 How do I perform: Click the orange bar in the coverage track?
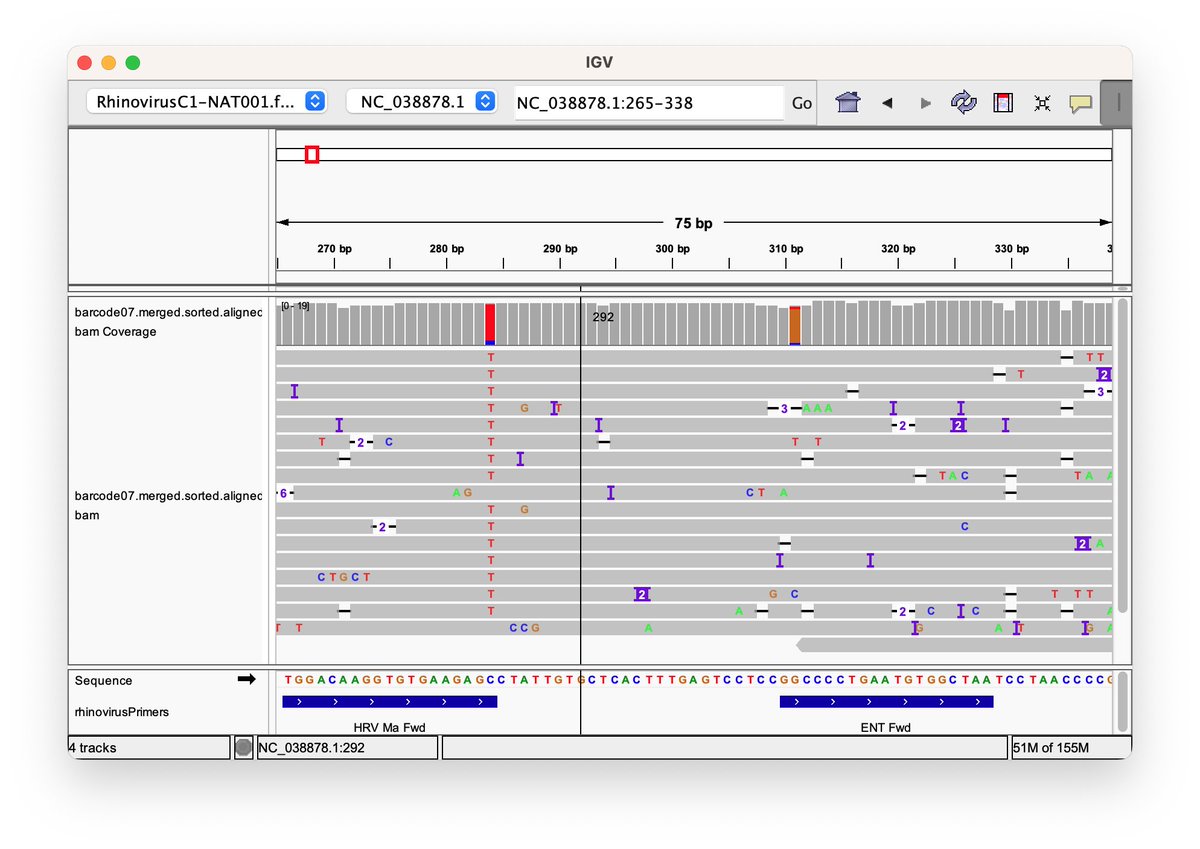(x=795, y=325)
